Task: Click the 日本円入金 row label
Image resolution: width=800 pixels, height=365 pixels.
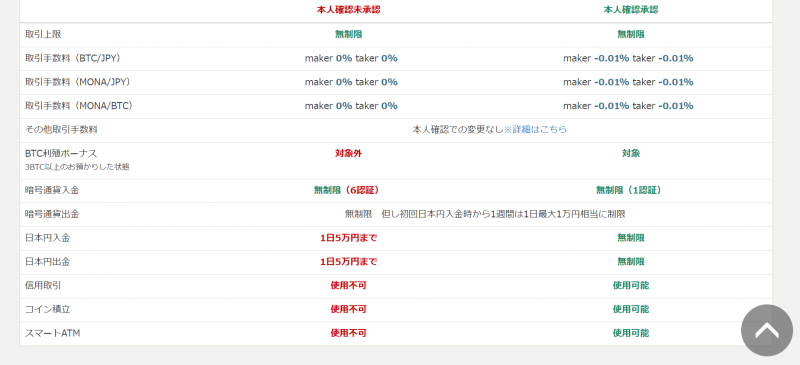Action: [x=47, y=238]
